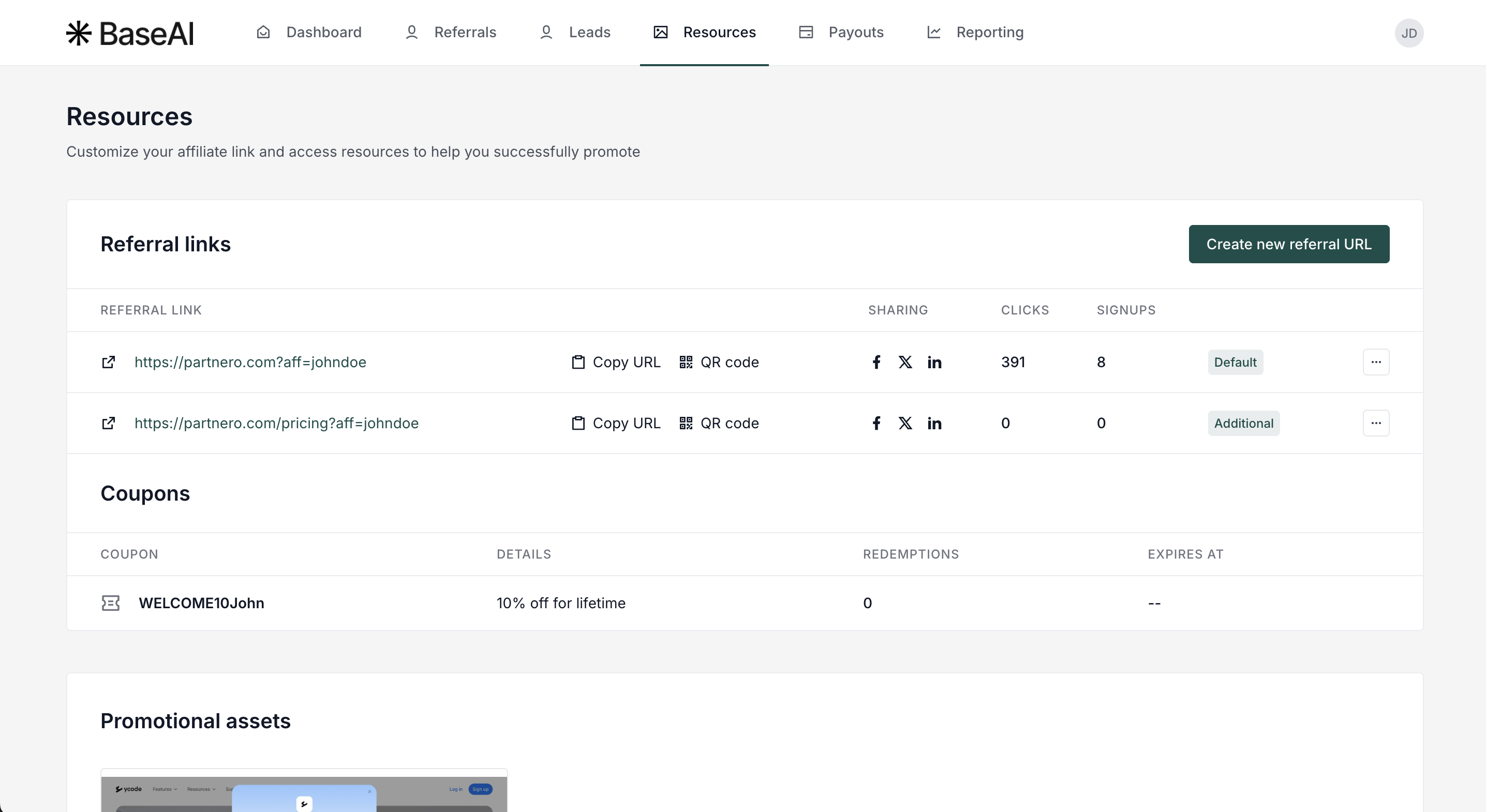
Task: Go to the Dashboard tab
Action: [x=309, y=32]
